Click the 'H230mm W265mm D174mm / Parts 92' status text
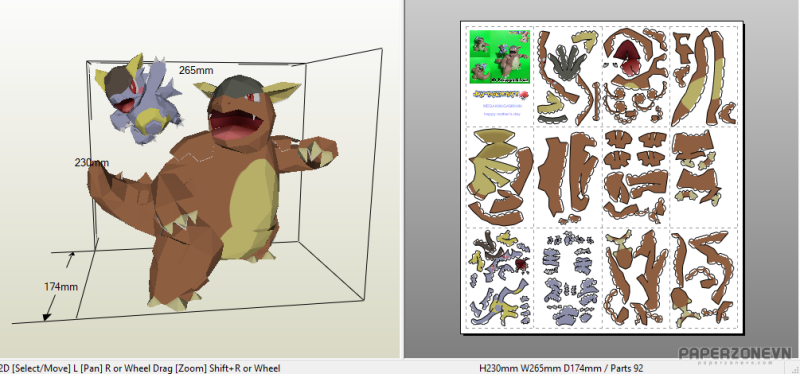Screen dimensions: 800x374 pos(561,368)
